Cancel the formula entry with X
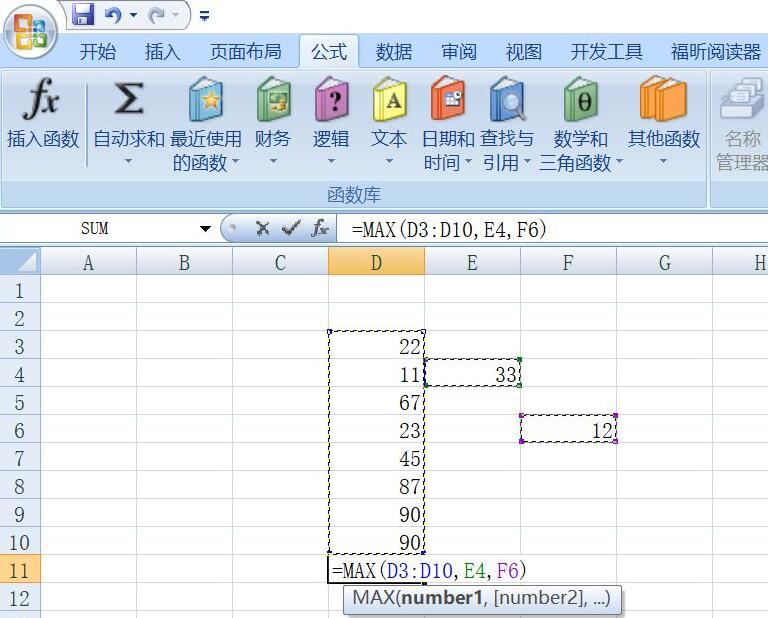This screenshot has height=618, width=768. [263, 228]
